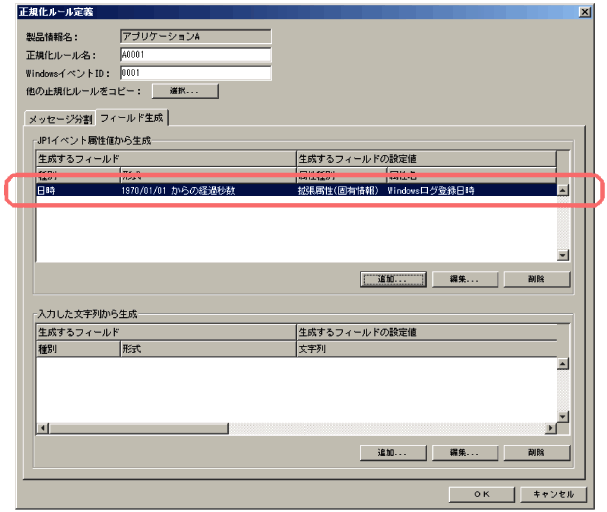Screen dimensions: 607x512
Task: Edit the 正規化ルール名 field A0001
Action: (195, 55)
